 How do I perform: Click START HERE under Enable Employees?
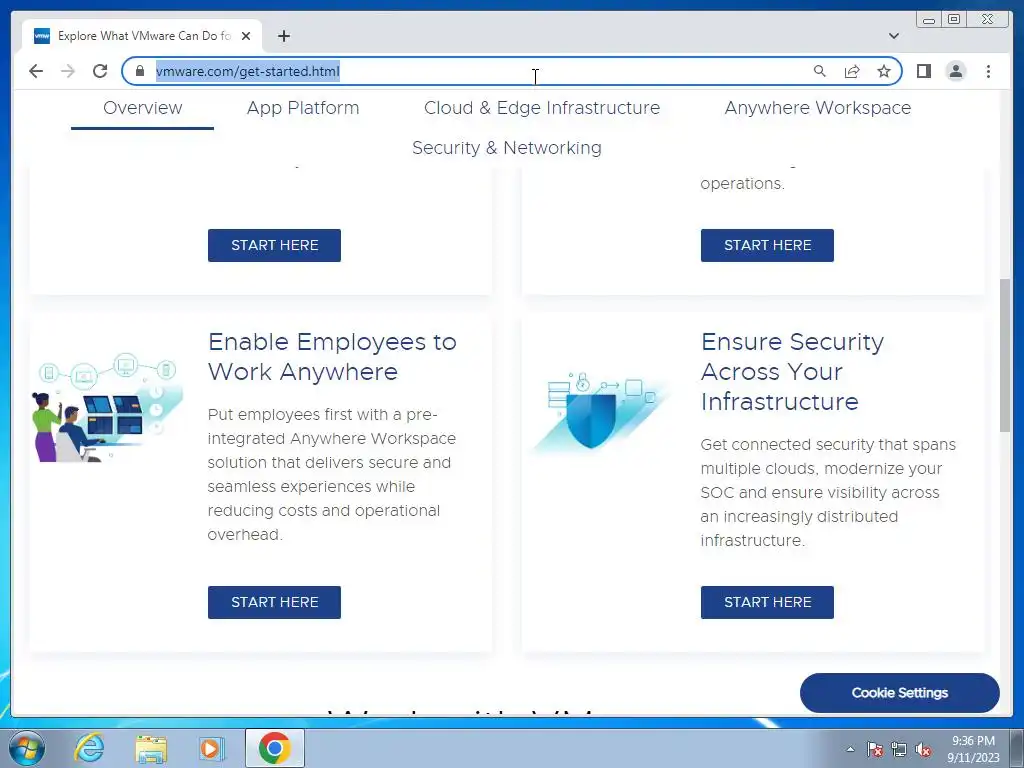click(274, 602)
